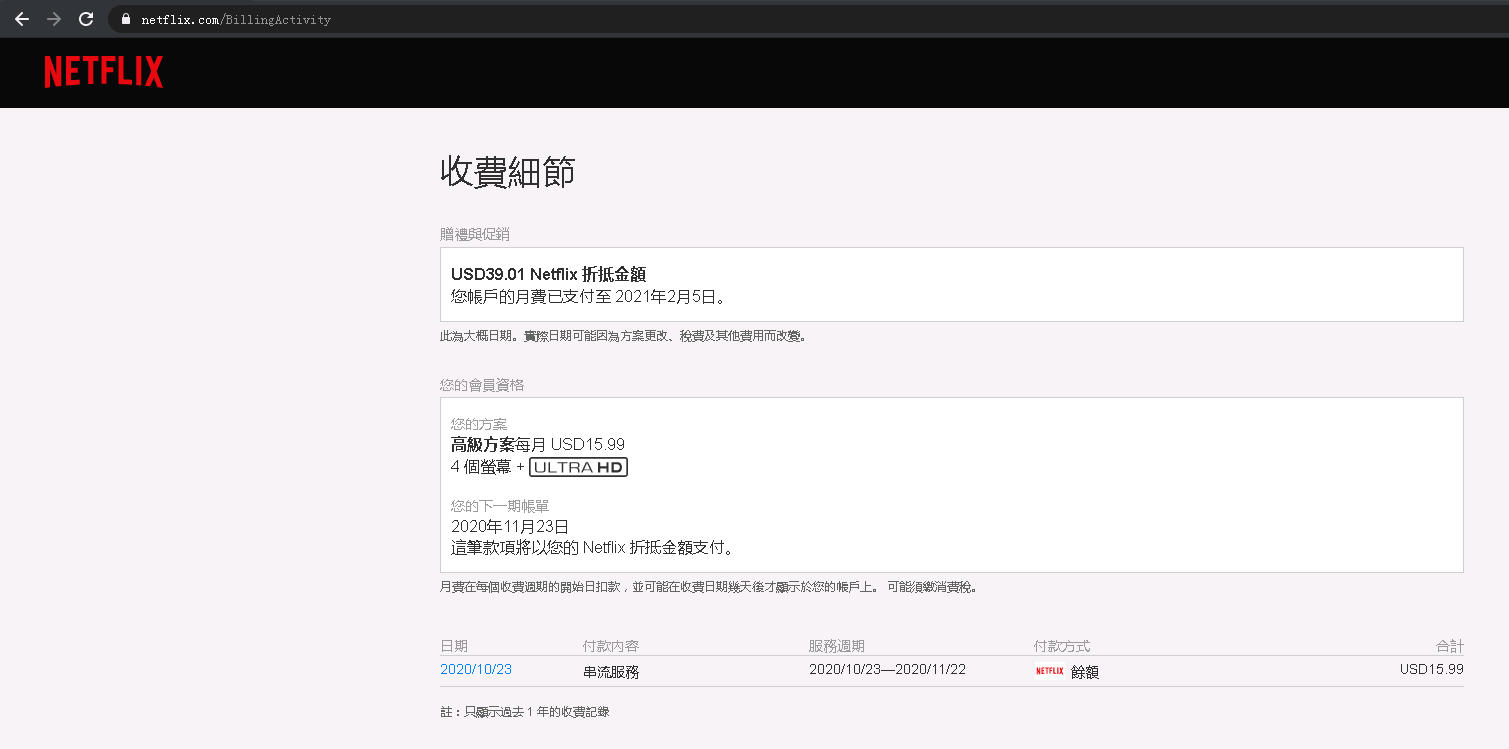The width and height of the screenshot is (1509, 749).
Task: Click the 日期 column header
Action: coord(454,646)
